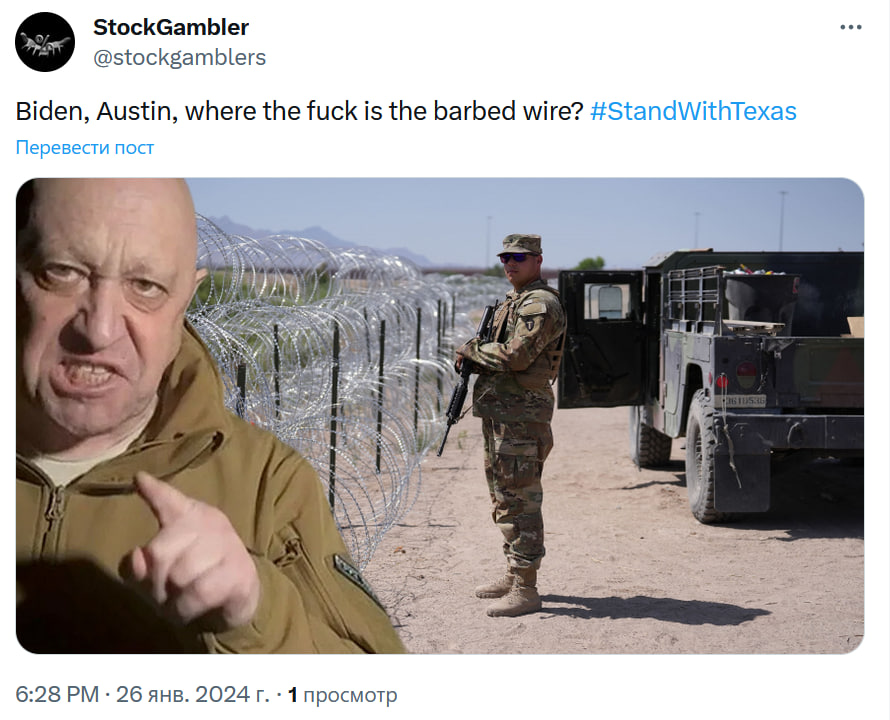Image resolution: width=890 pixels, height=720 pixels.
Task: Click the military Humvee's rear wheel
Action: click(706, 457)
